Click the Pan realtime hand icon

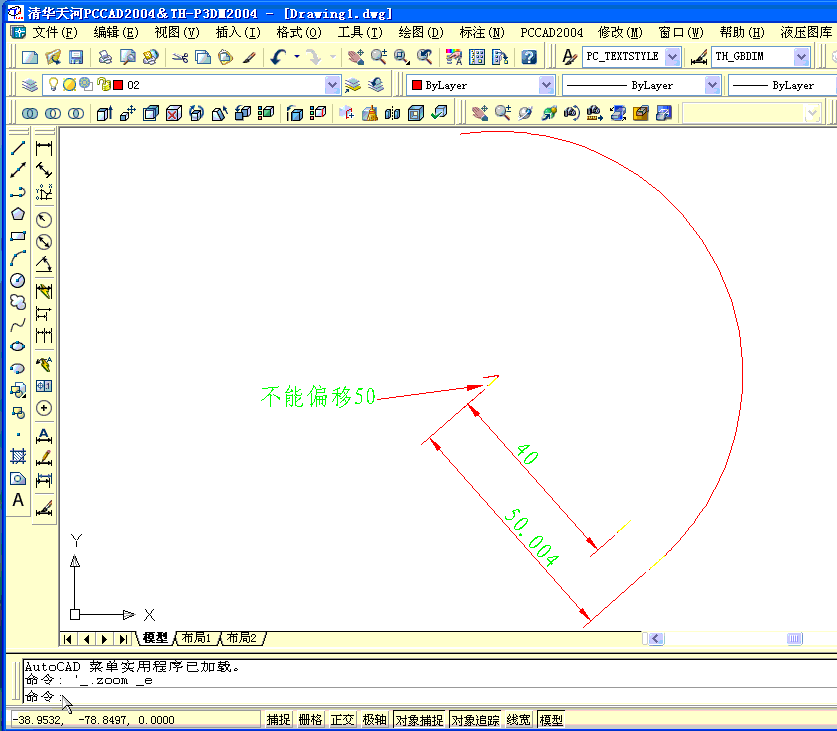pos(356,57)
